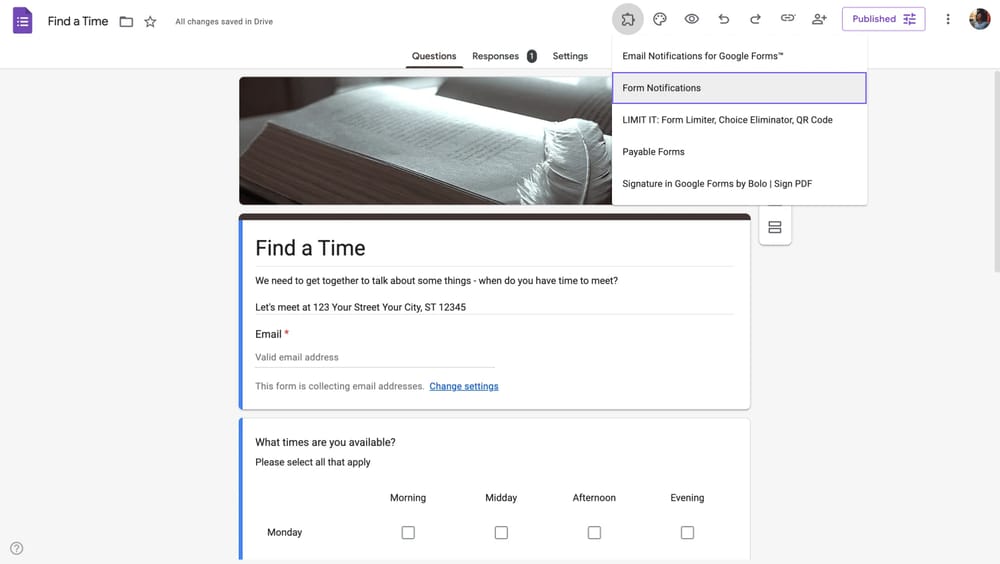
Task: Preview the form with the eye icon
Action: 691,19
